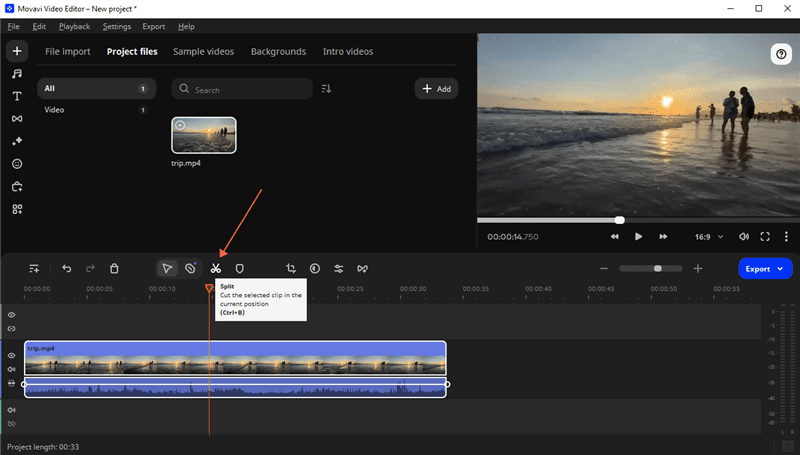Toggle mute on preview volume
This screenshot has height=455, width=800.
click(743, 237)
